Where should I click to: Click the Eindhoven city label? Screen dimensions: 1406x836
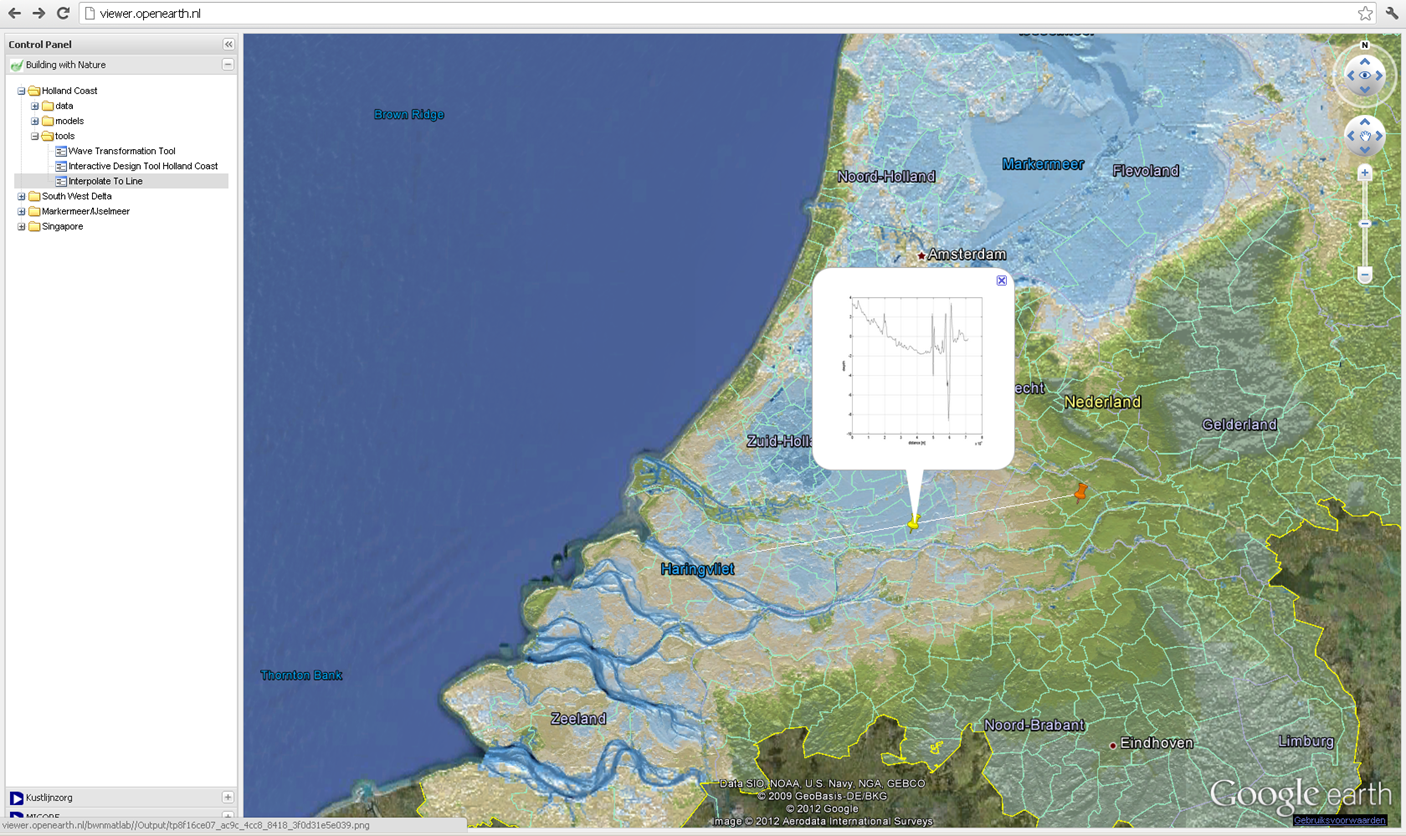click(1156, 743)
